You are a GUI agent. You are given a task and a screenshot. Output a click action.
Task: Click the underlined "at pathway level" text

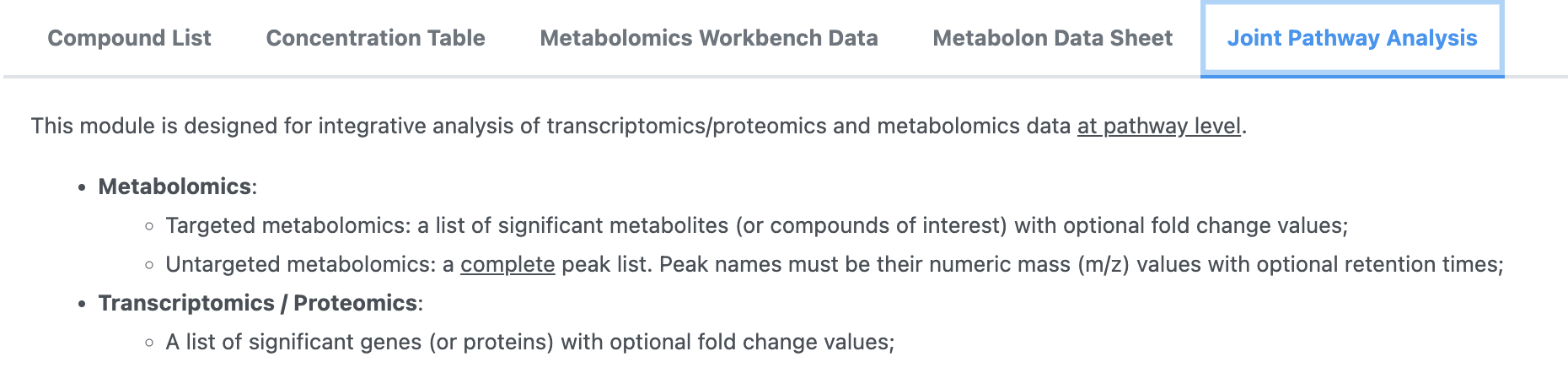[1158, 126]
